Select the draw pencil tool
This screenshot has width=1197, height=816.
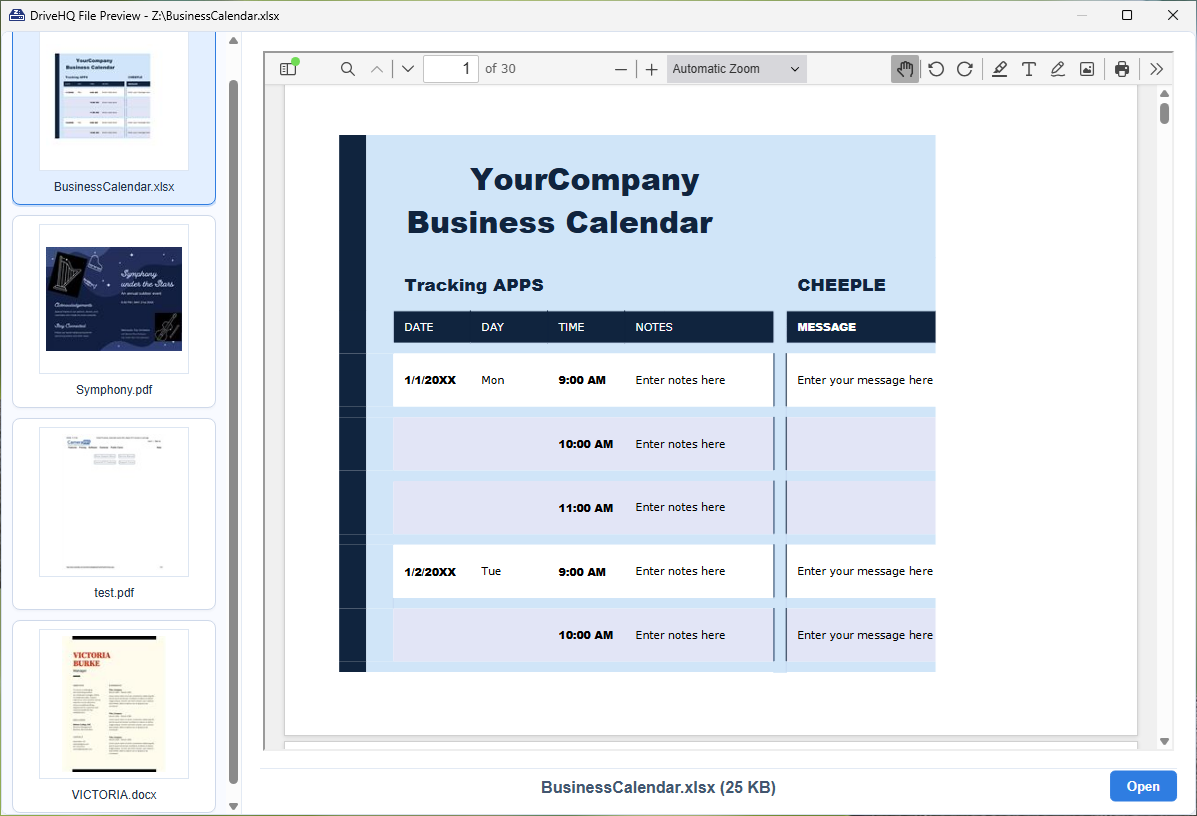pos(1057,69)
